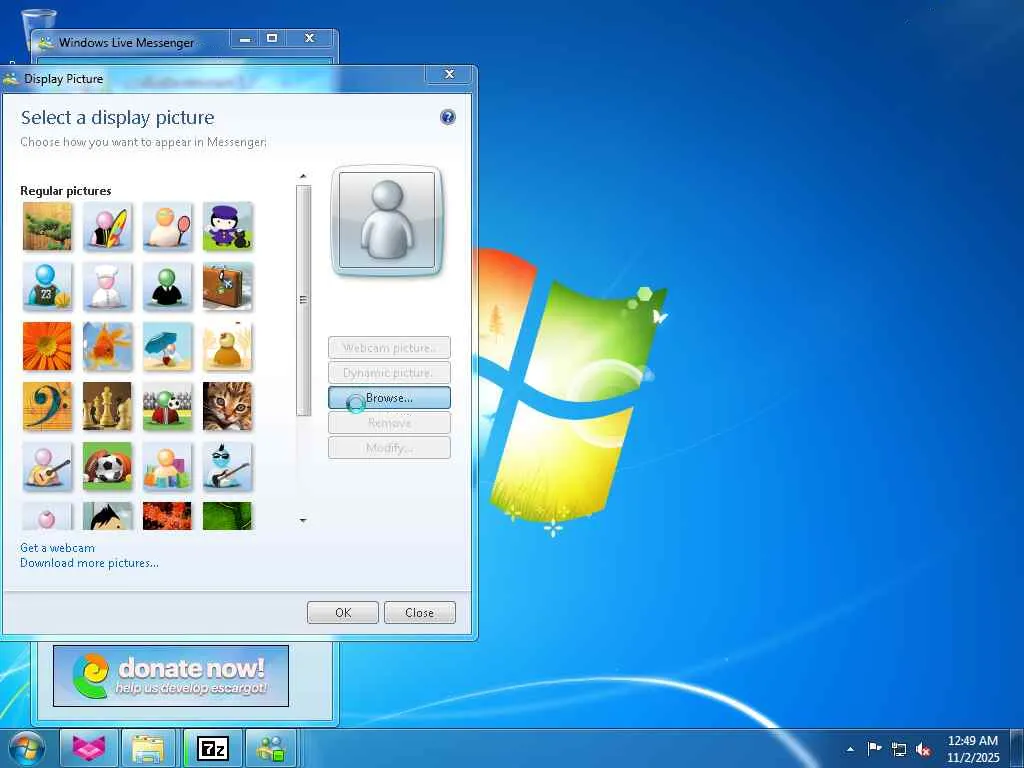Open the Get a webcam link

tap(57, 548)
